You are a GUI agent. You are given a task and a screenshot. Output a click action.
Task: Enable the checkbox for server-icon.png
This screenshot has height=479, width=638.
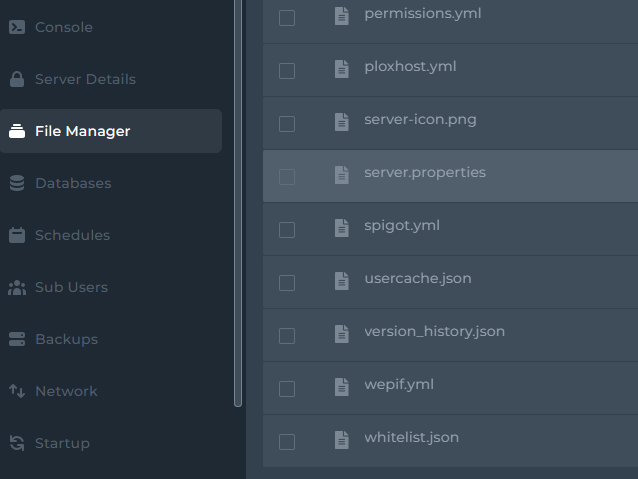(287, 124)
